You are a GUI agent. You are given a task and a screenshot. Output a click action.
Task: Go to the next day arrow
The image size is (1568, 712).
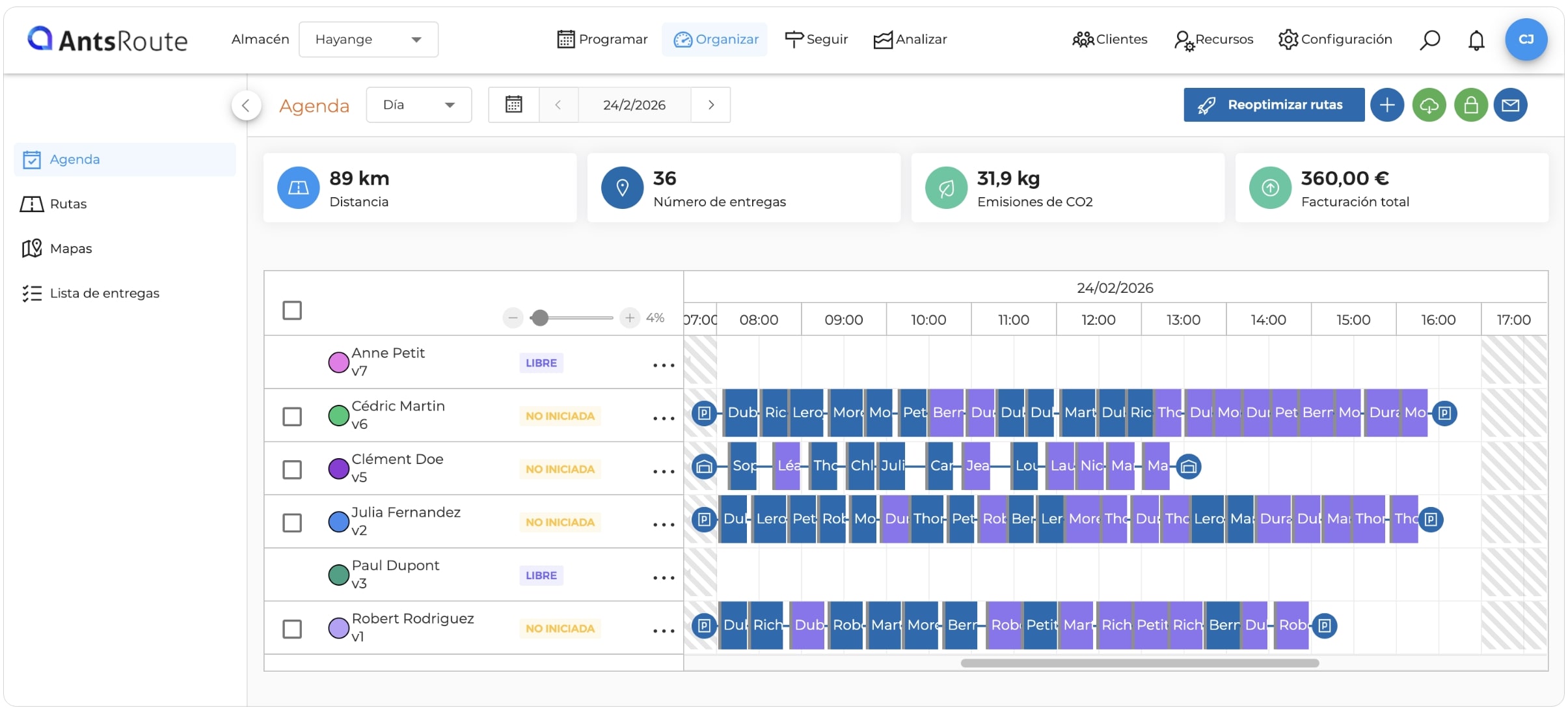(x=710, y=105)
